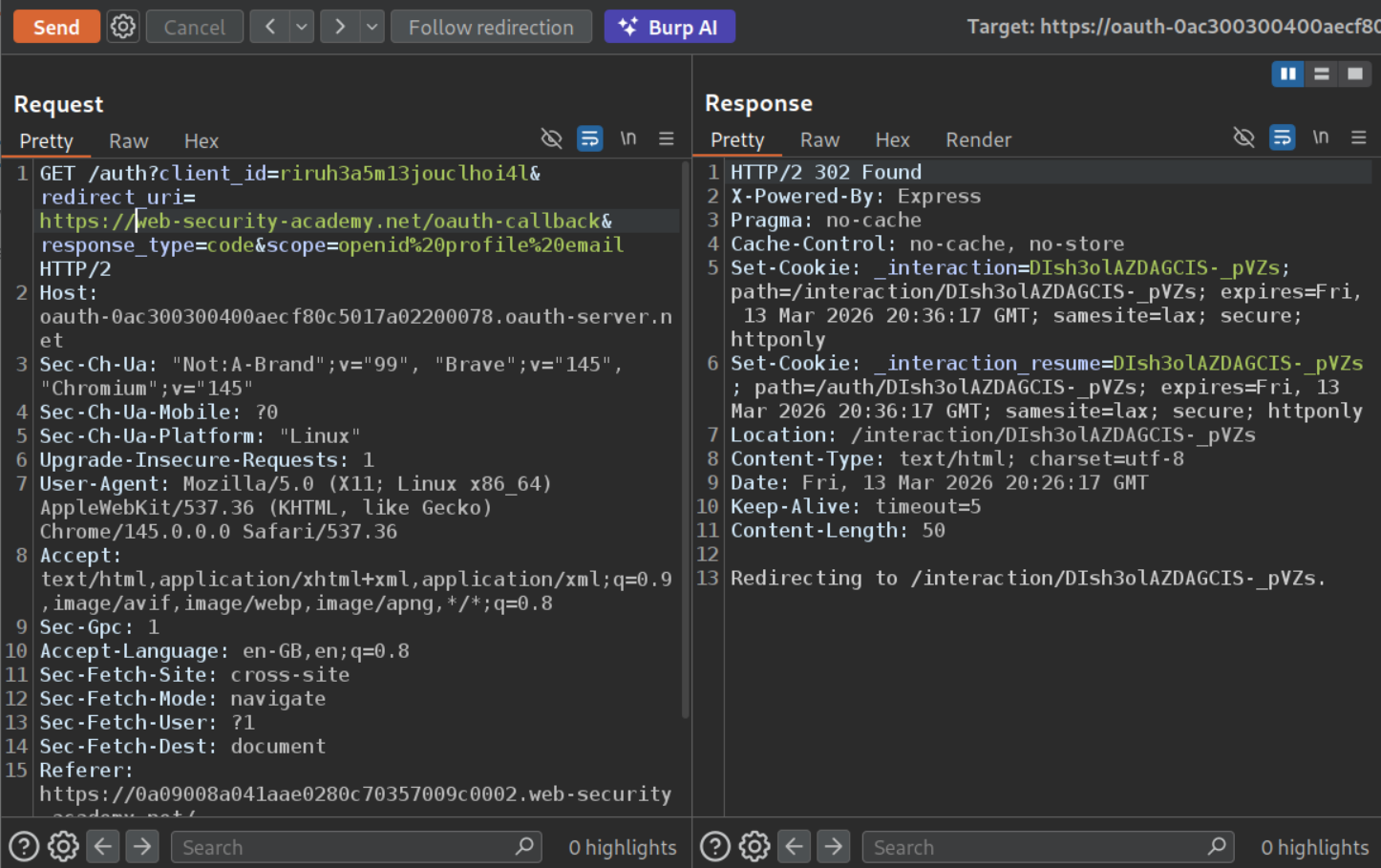
Task: Switch to stacked top-bottom layout view
Action: tap(1321, 74)
